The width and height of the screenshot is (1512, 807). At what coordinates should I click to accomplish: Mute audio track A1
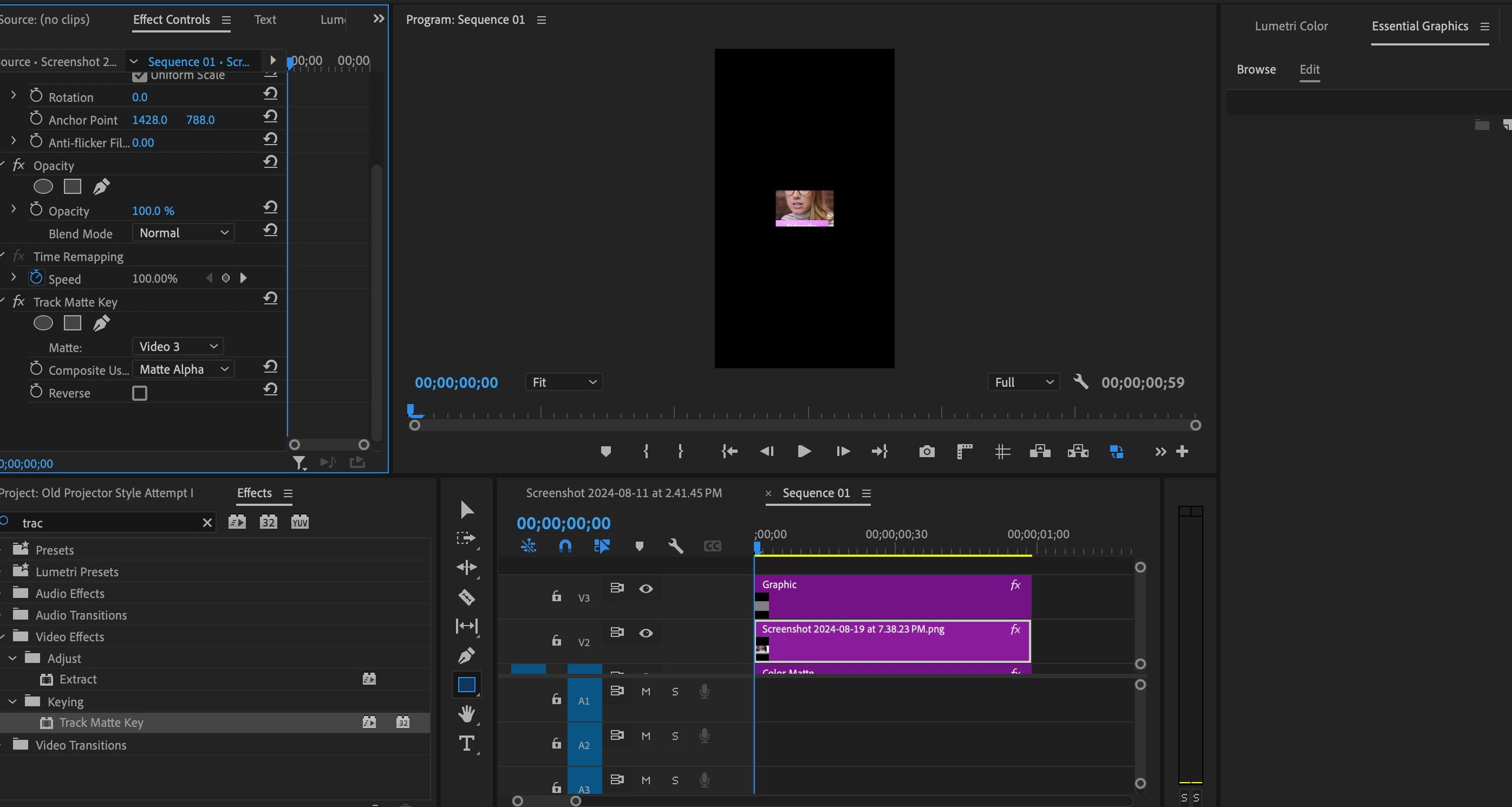pos(646,692)
